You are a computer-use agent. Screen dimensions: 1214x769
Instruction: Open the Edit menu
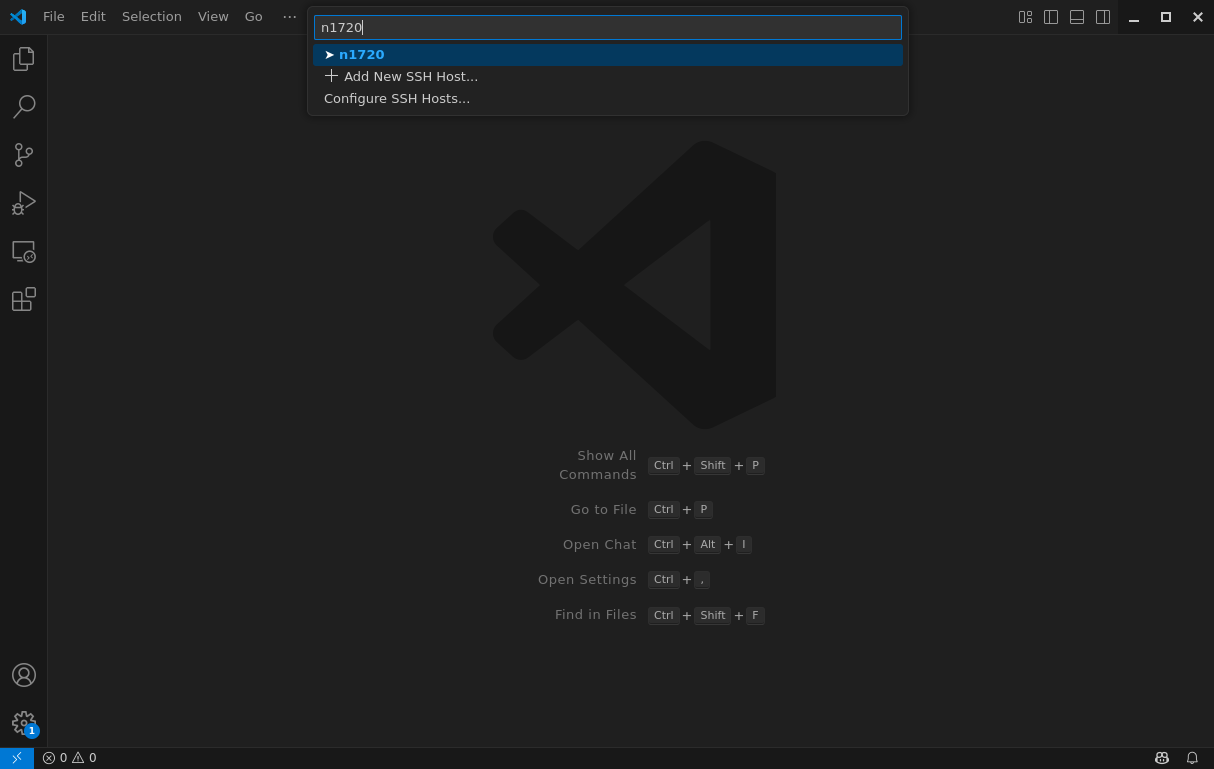click(93, 17)
